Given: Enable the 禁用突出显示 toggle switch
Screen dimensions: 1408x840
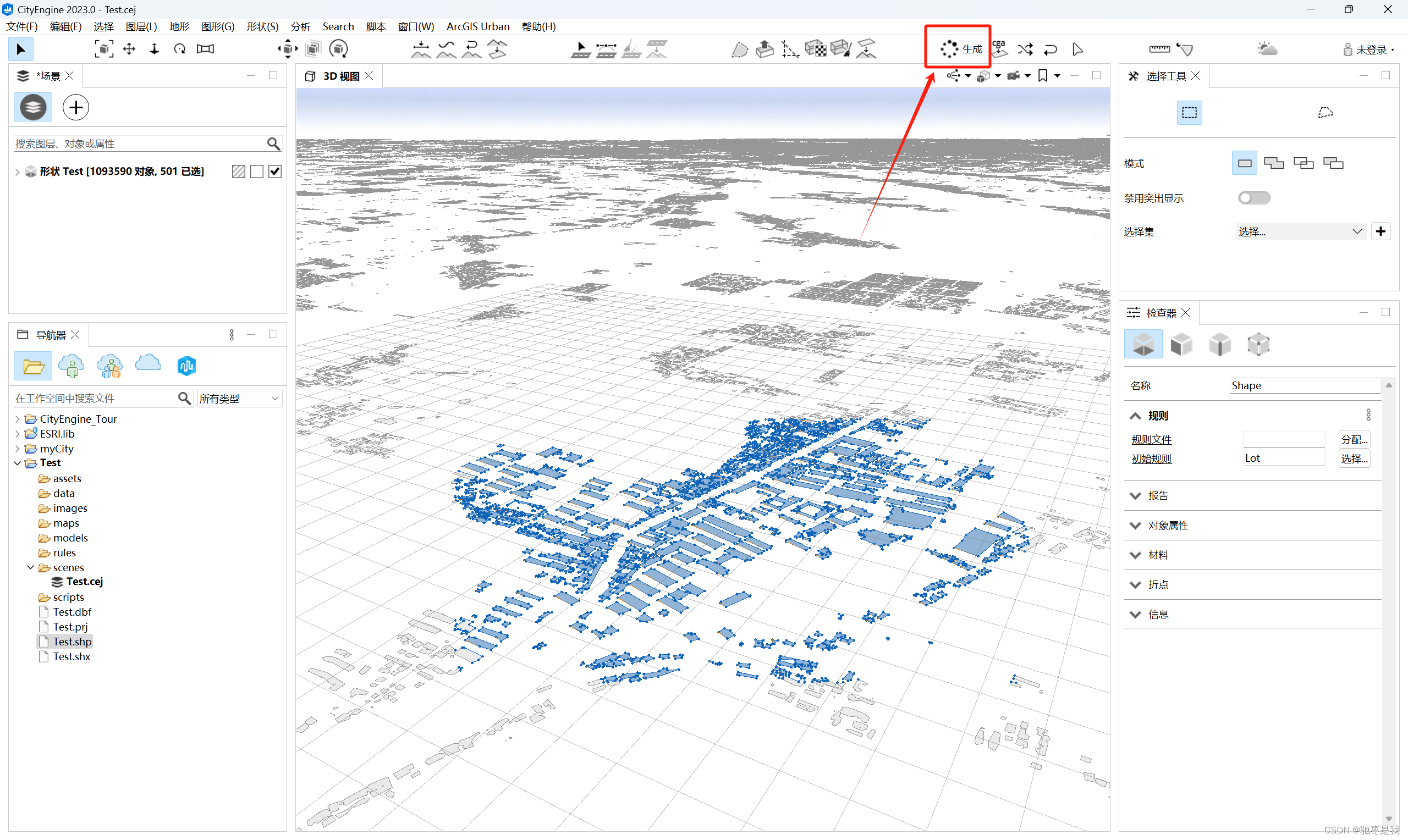Looking at the screenshot, I should (1255, 197).
